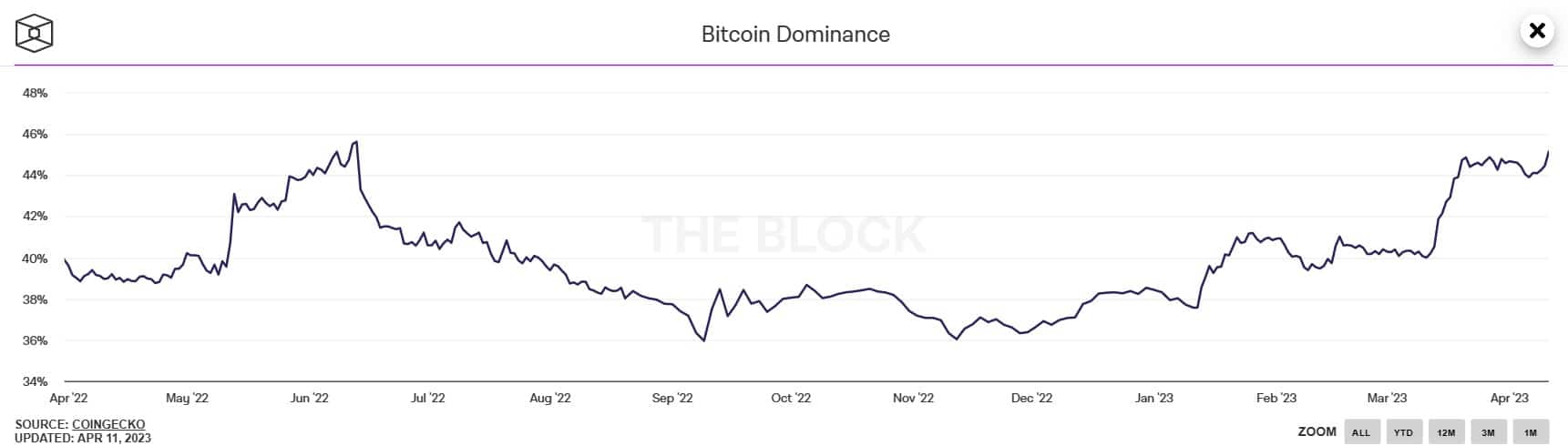This screenshot has height=446, width=1568.
Task: Click the UPDATED: APR 11, 2023 text
Action: (x=83, y=438)
